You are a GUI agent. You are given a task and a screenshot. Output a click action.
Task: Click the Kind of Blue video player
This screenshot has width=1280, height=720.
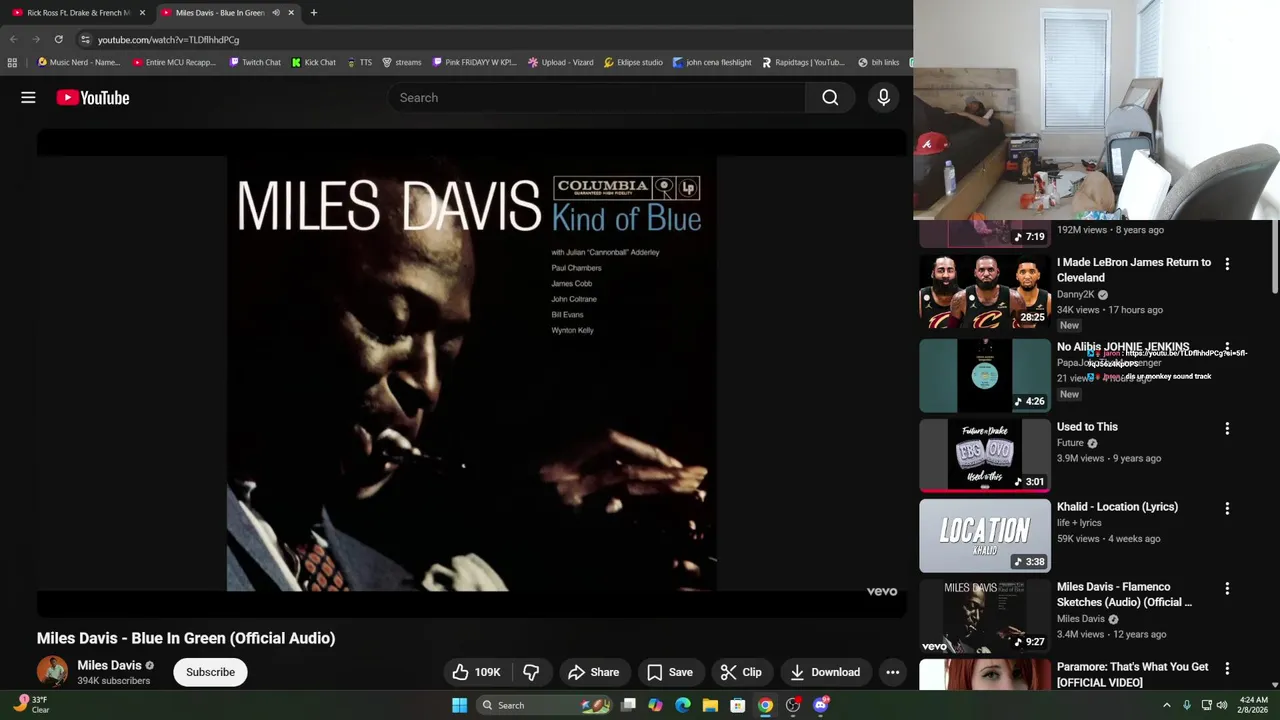471,373
